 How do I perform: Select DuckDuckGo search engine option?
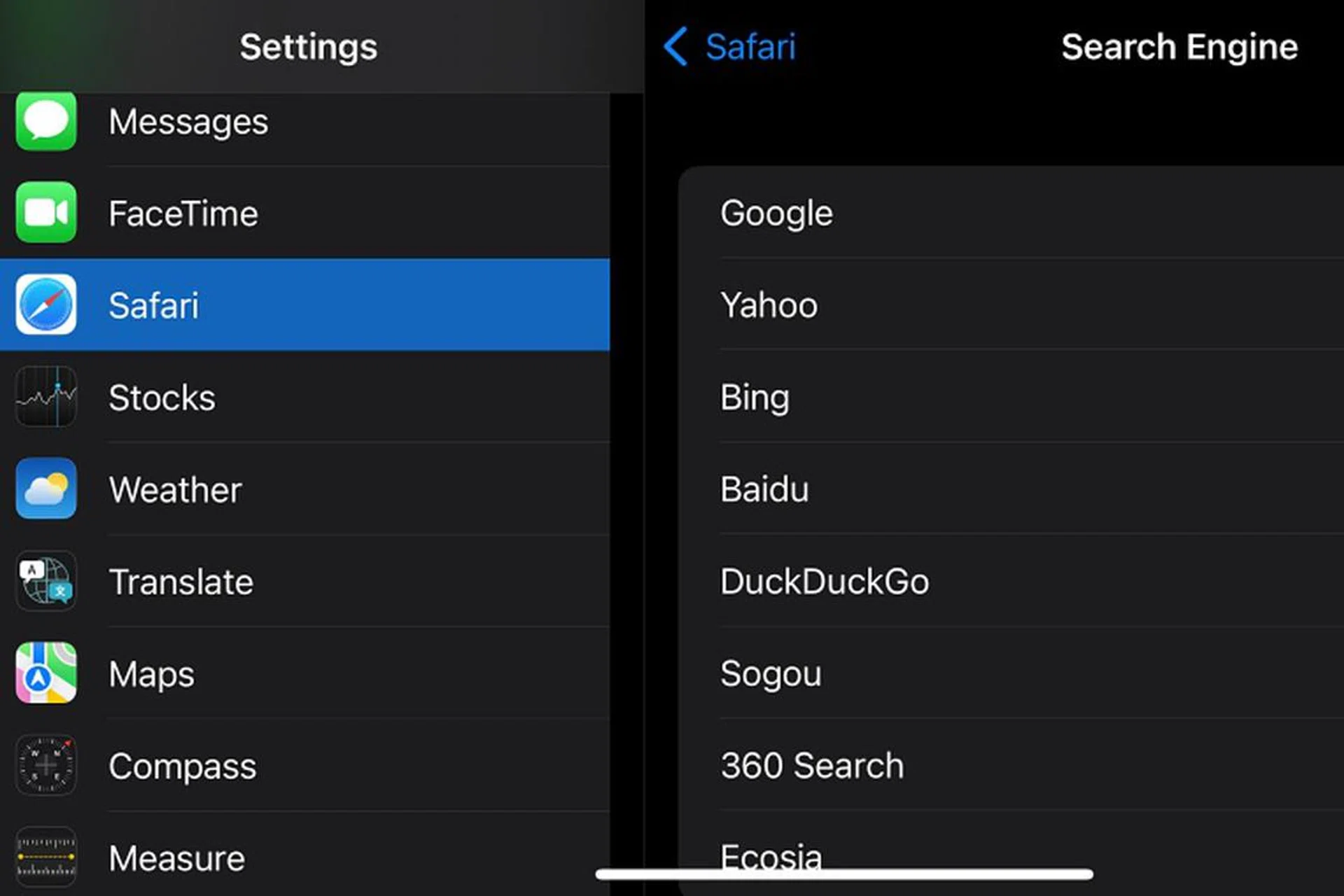tap(825, 581)
